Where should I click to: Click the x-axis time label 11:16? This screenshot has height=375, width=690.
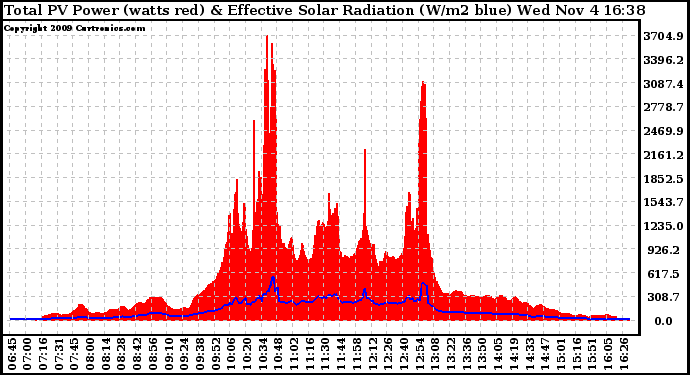pos(310,354)
